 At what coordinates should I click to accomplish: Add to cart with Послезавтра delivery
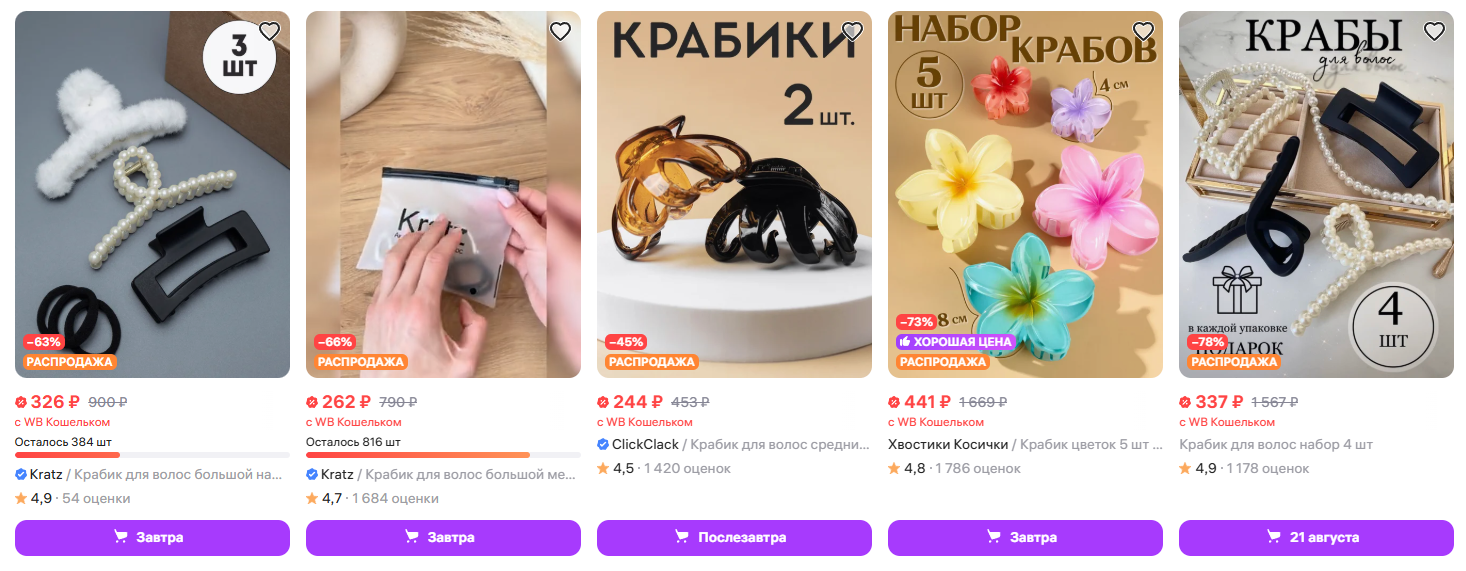(x=734, y=537)
